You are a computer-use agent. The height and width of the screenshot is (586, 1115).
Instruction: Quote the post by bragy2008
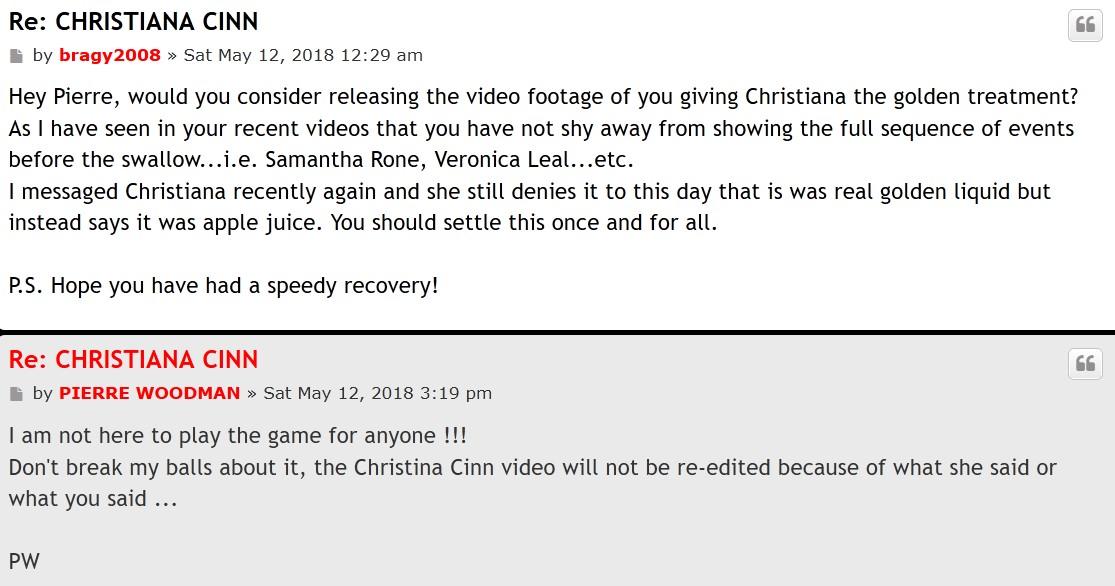1085,26
